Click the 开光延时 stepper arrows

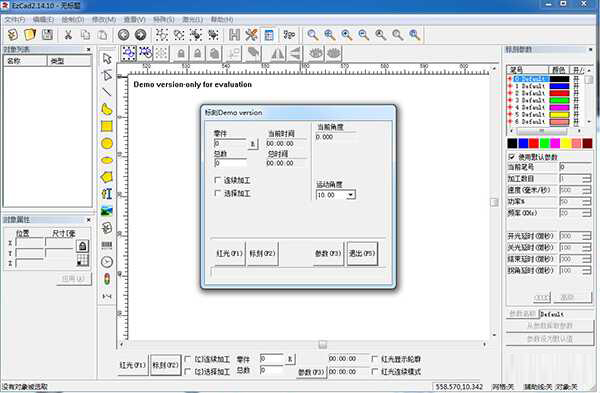[587, 236]
